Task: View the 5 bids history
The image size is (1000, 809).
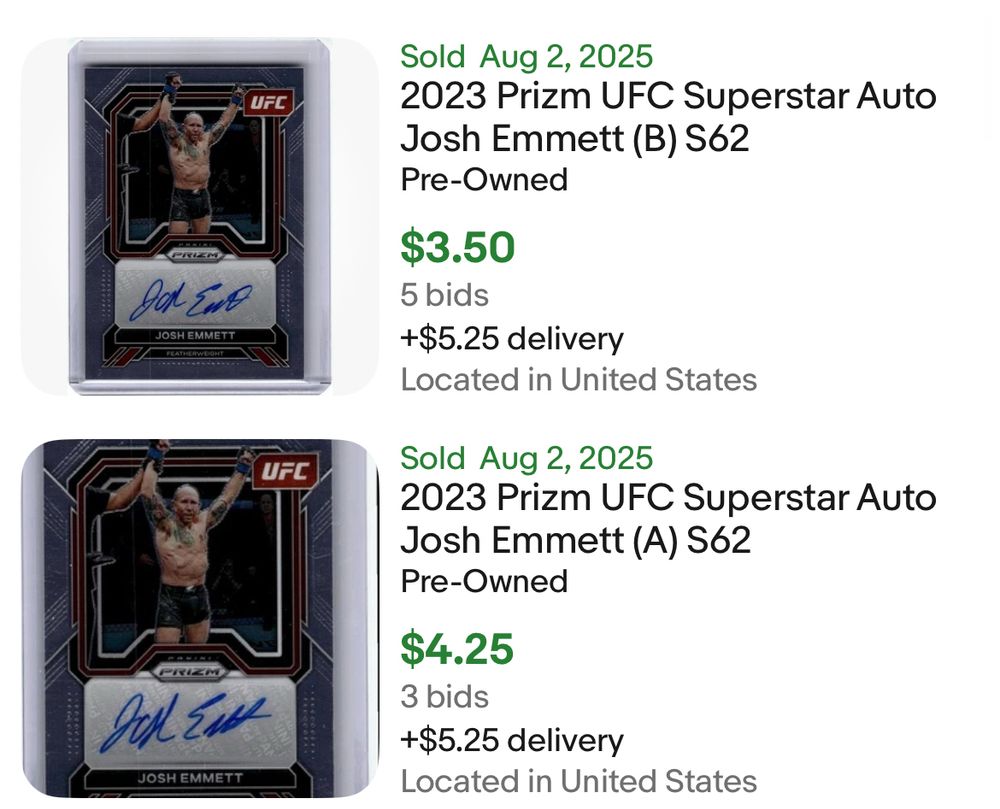Action: coord(445,295)
